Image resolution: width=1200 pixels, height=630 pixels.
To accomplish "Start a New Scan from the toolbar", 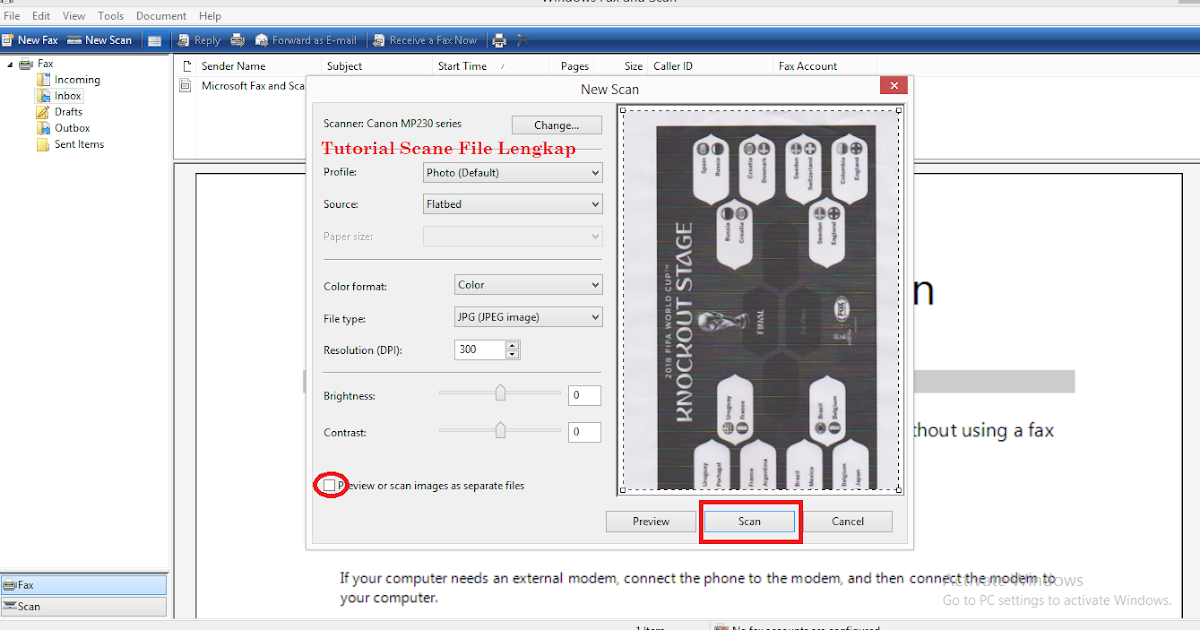I will click(x=100, y=39).
